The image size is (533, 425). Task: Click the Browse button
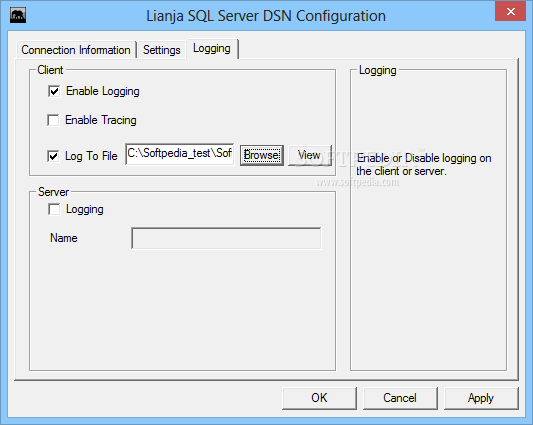point(262,155)
